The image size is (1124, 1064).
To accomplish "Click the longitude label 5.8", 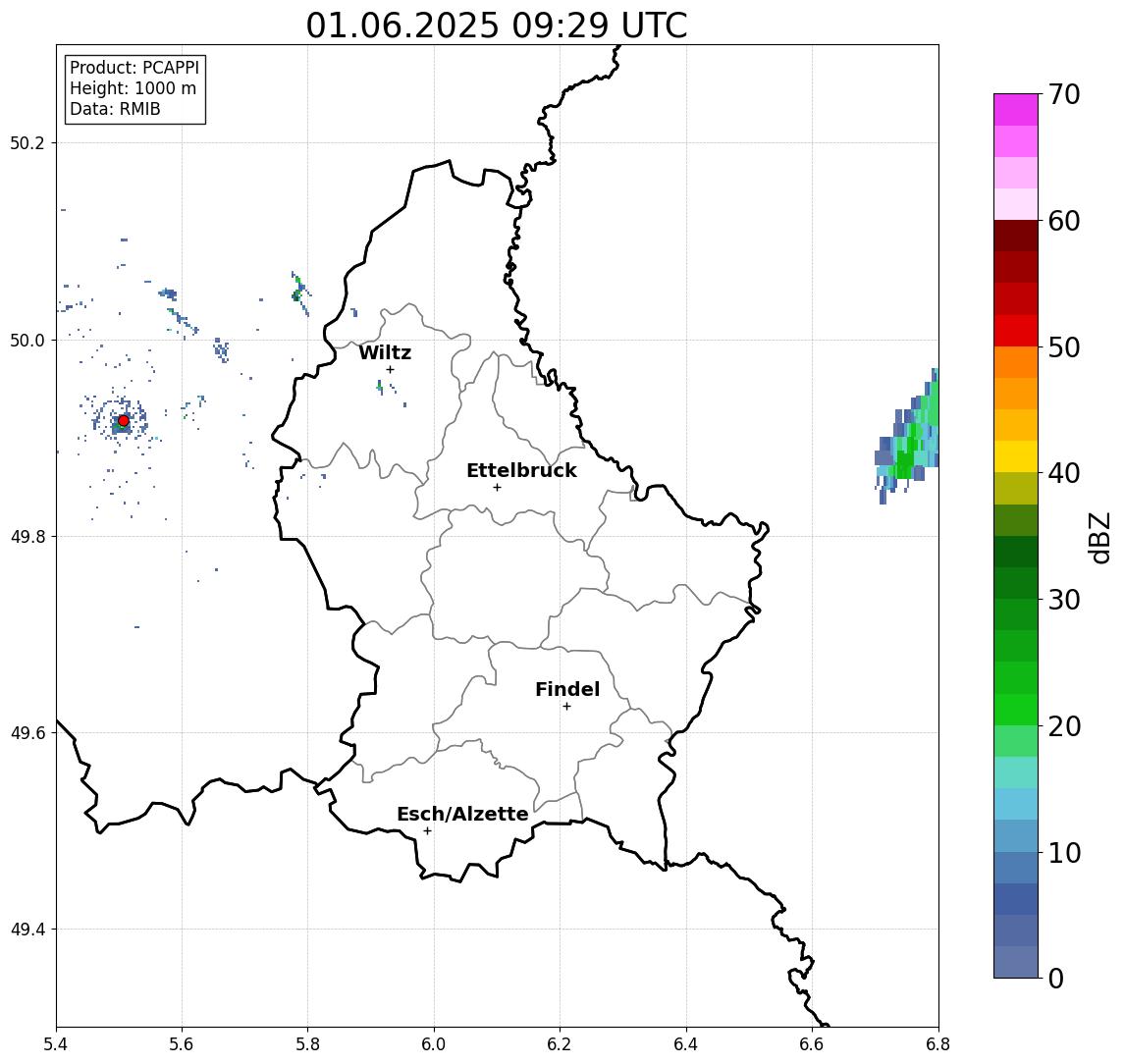I will coord(307,1044).
